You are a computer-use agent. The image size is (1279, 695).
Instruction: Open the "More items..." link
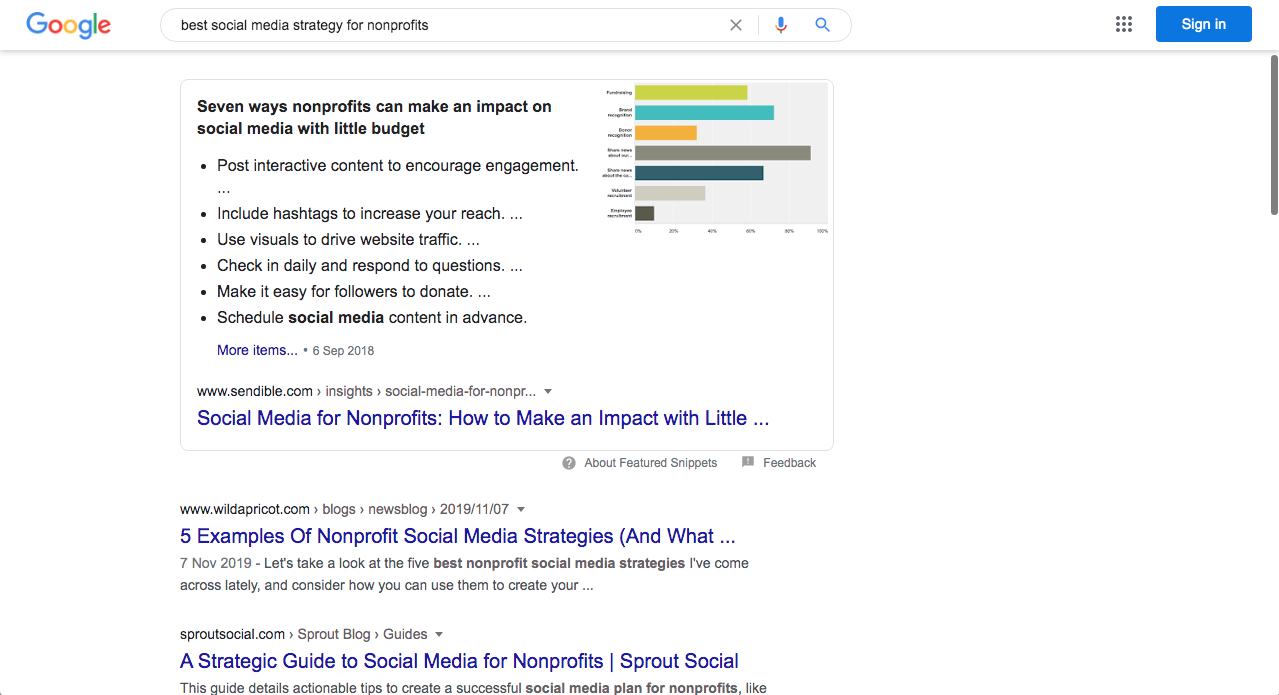[x=257, y=350]
